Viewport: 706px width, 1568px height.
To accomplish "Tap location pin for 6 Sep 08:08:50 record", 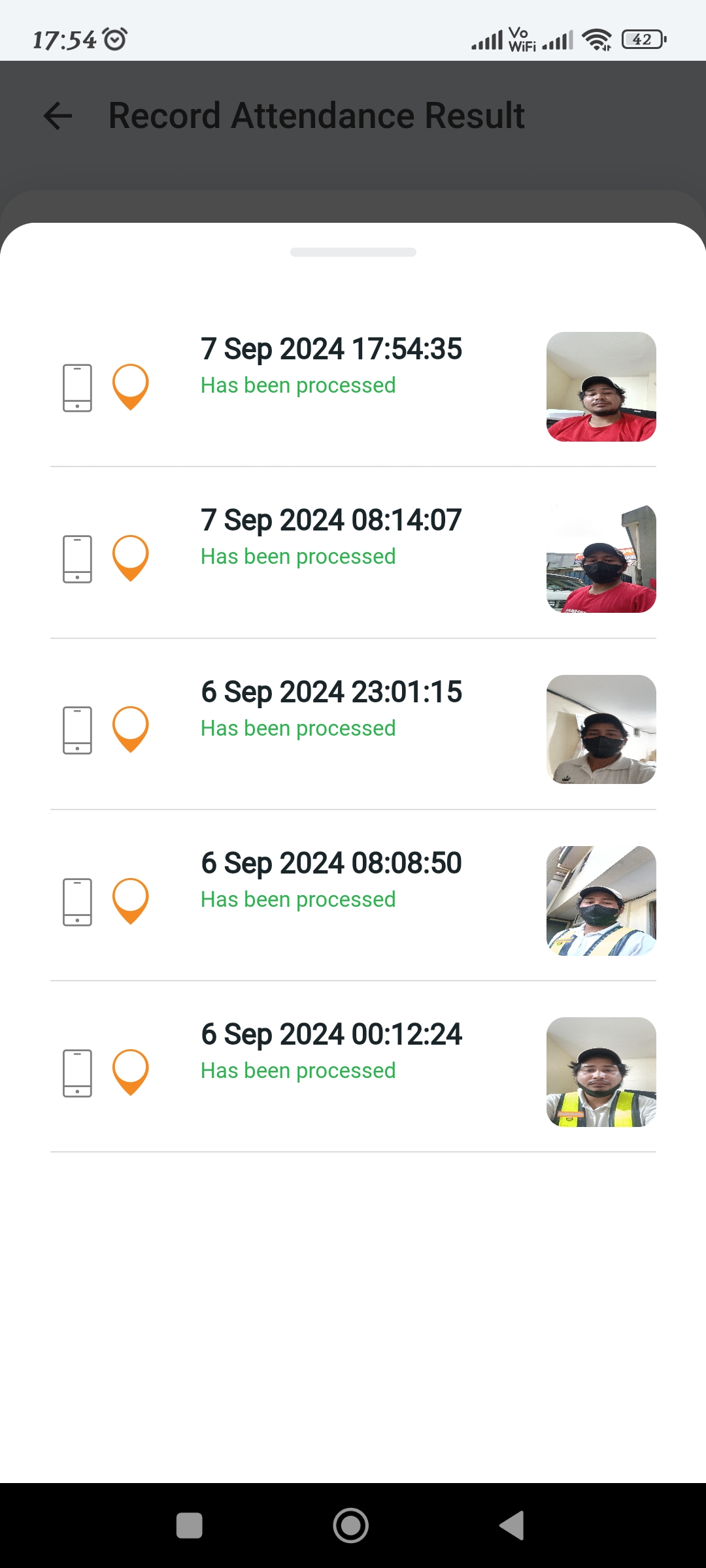I will click(x=131, y=900).
